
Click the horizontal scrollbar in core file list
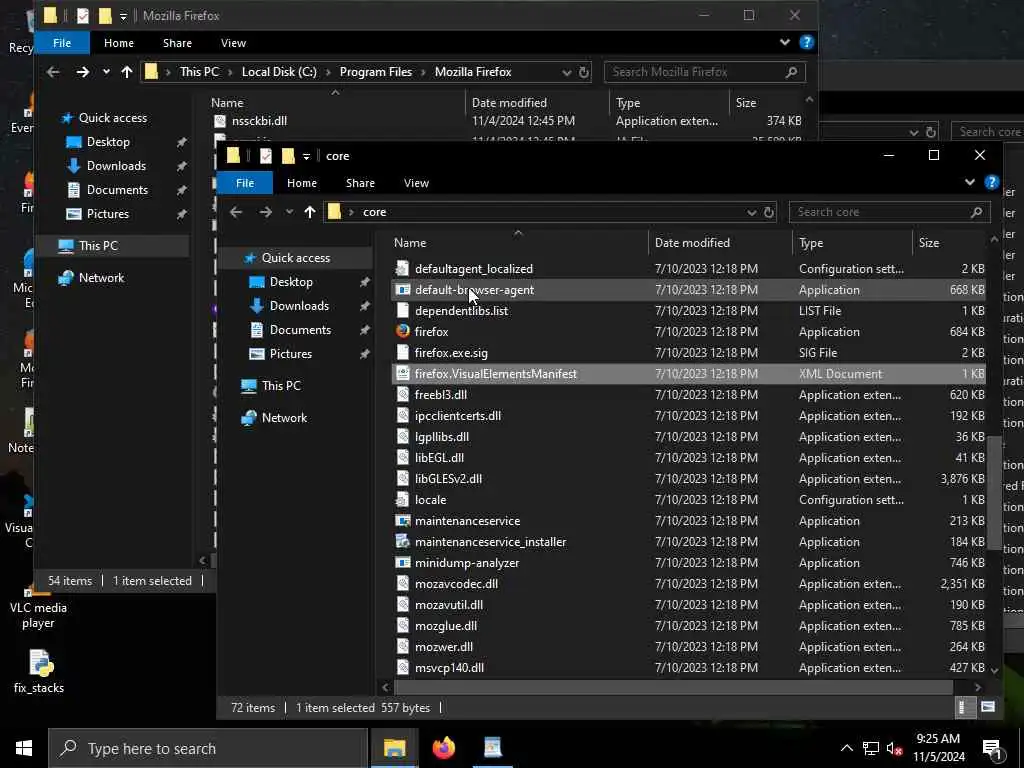673,687
